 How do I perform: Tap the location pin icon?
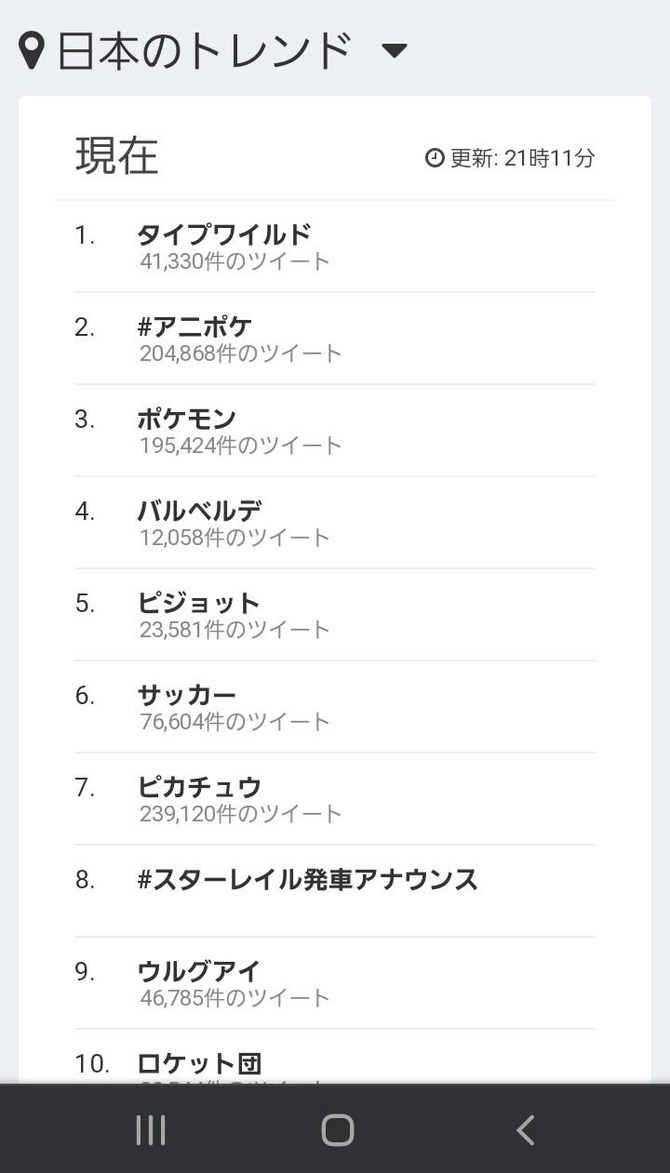tap(32, 51)
